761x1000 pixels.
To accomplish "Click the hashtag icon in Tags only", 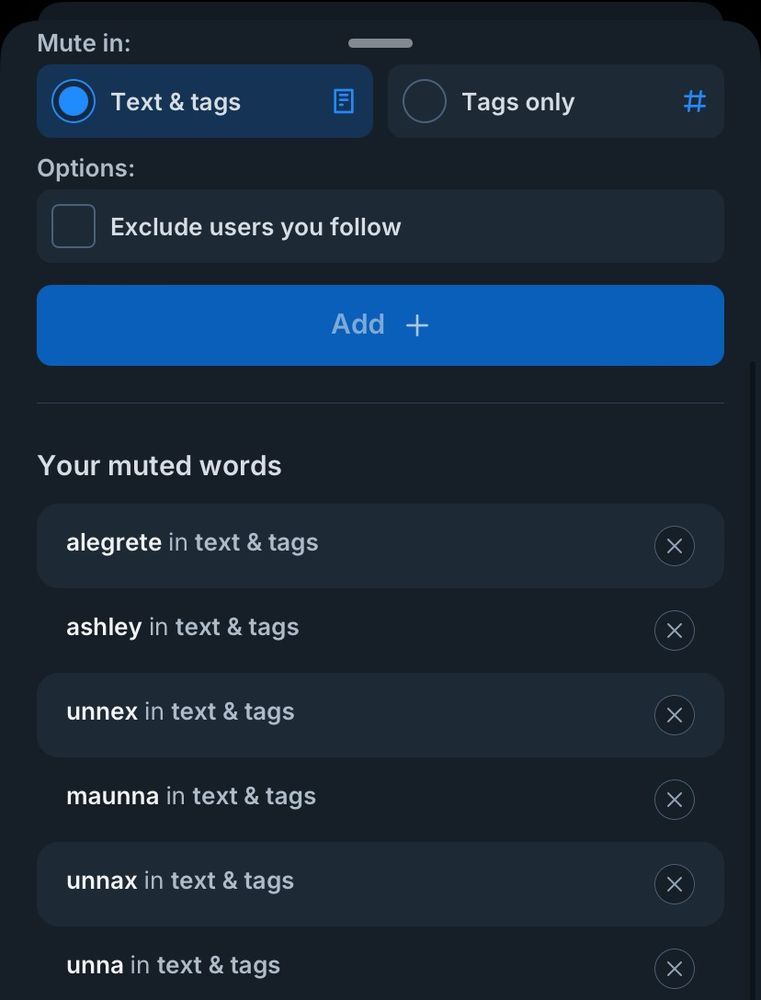I will click(x=694, y=102).
